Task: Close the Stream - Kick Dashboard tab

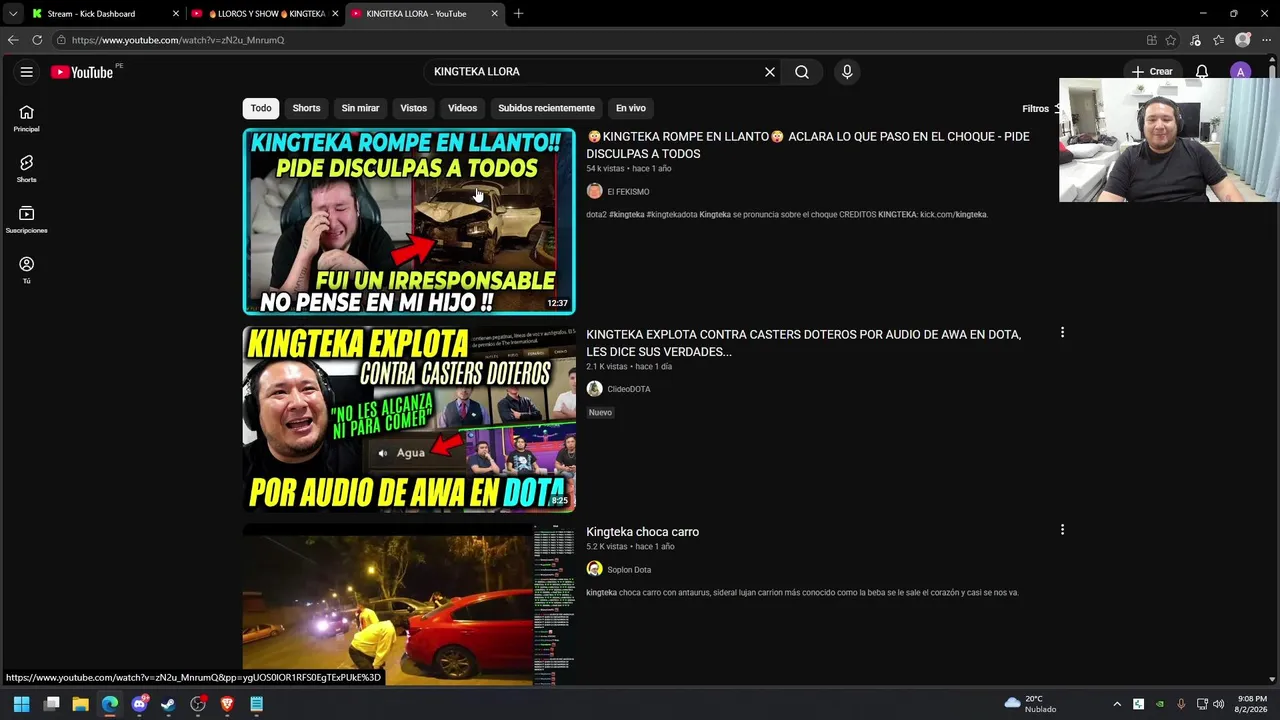Action: (x=176, y=14)
